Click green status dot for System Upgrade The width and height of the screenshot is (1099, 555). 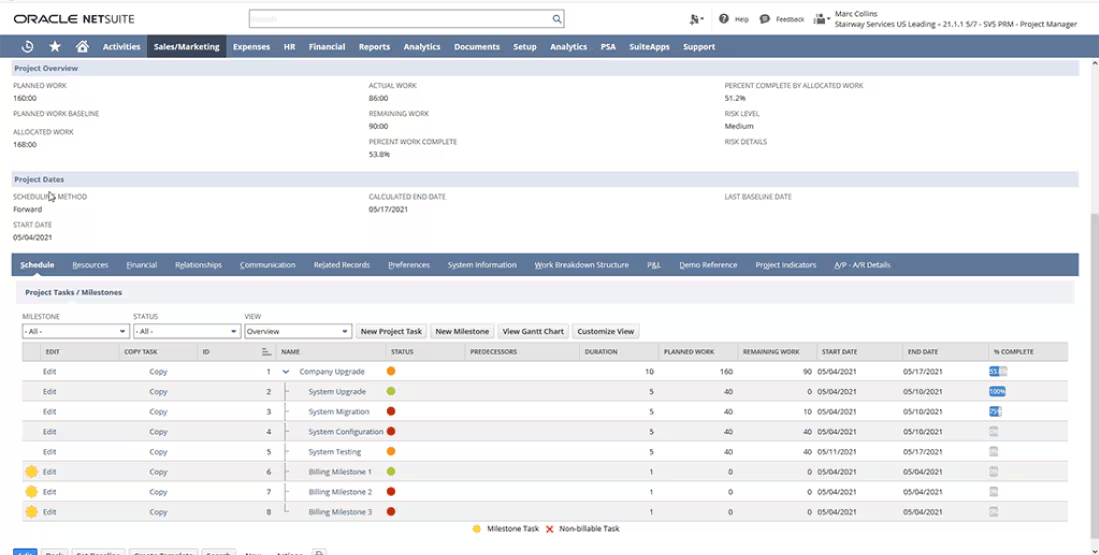point(391,391)
